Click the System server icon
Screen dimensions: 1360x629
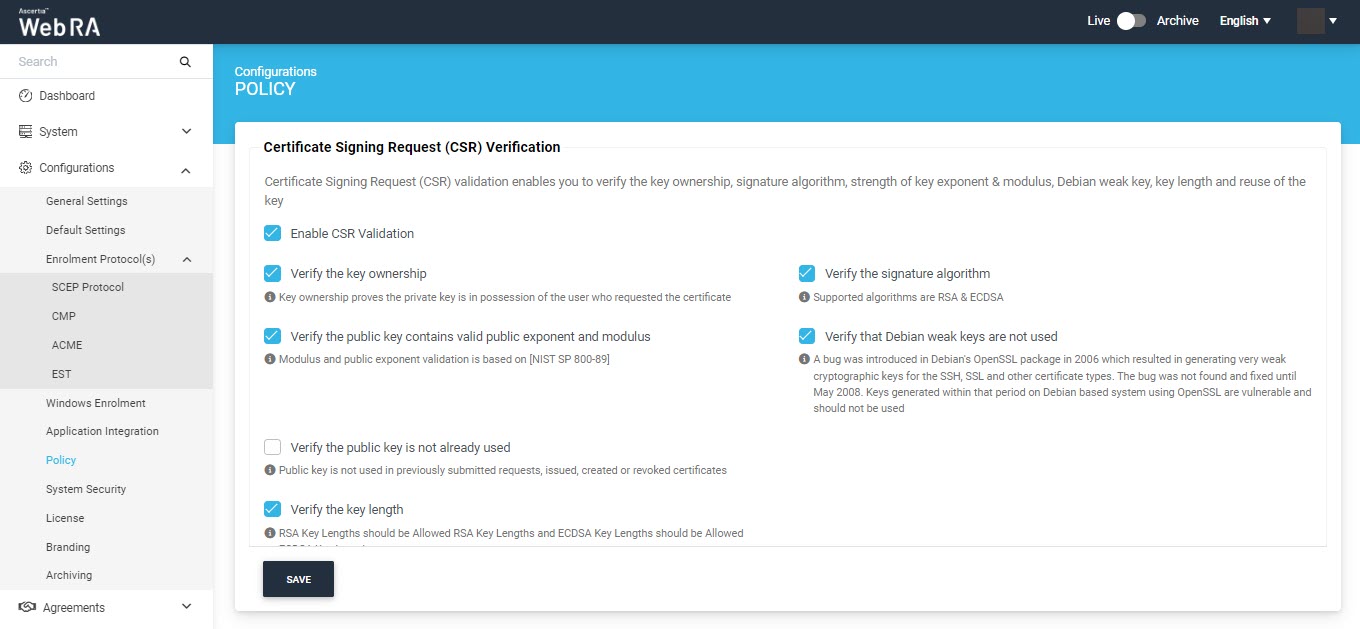pyautogui.click(x=26, y=132)
